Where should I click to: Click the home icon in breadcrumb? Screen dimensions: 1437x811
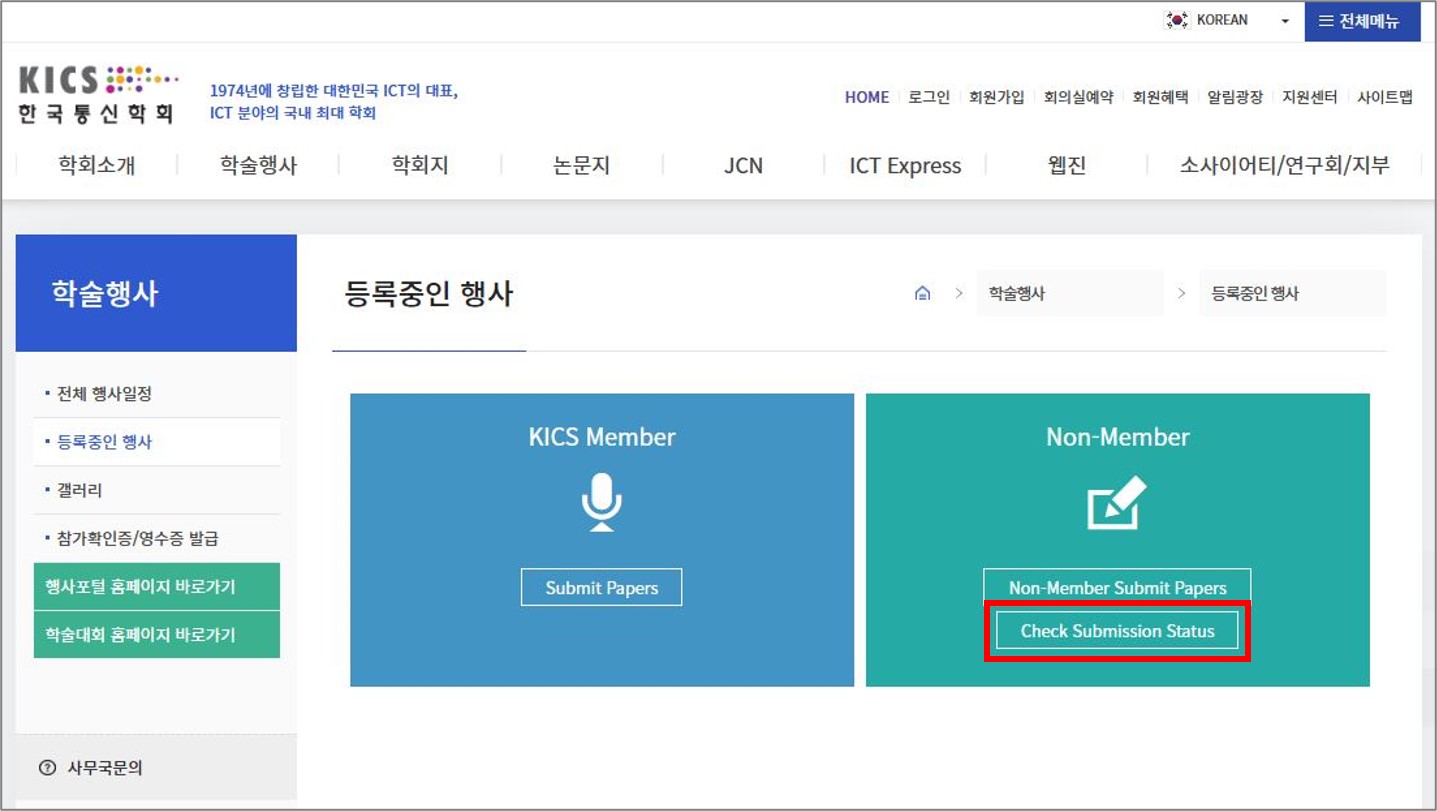(x=922, y=293)
